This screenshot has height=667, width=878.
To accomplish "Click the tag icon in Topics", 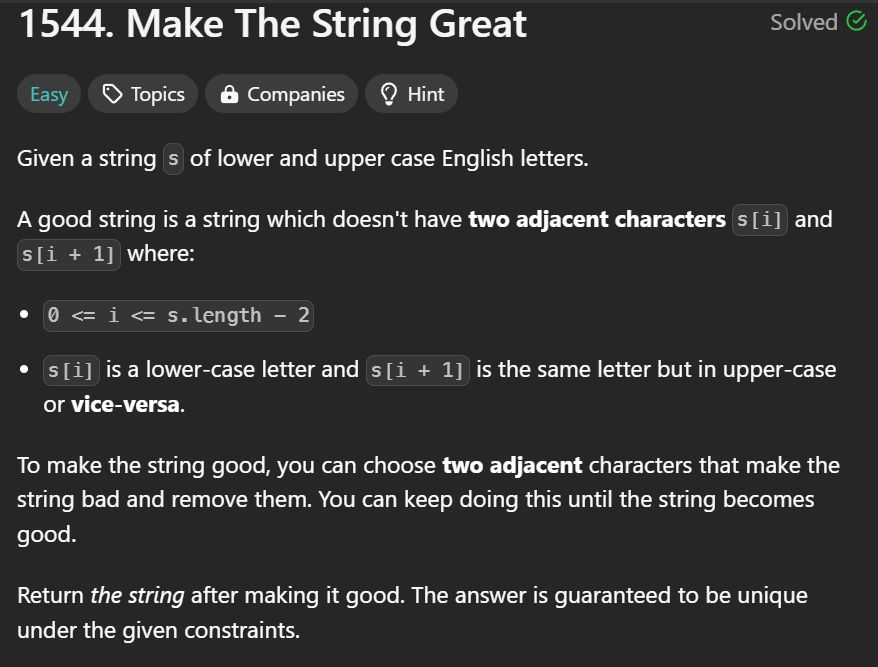I will (x=112, y=94).
